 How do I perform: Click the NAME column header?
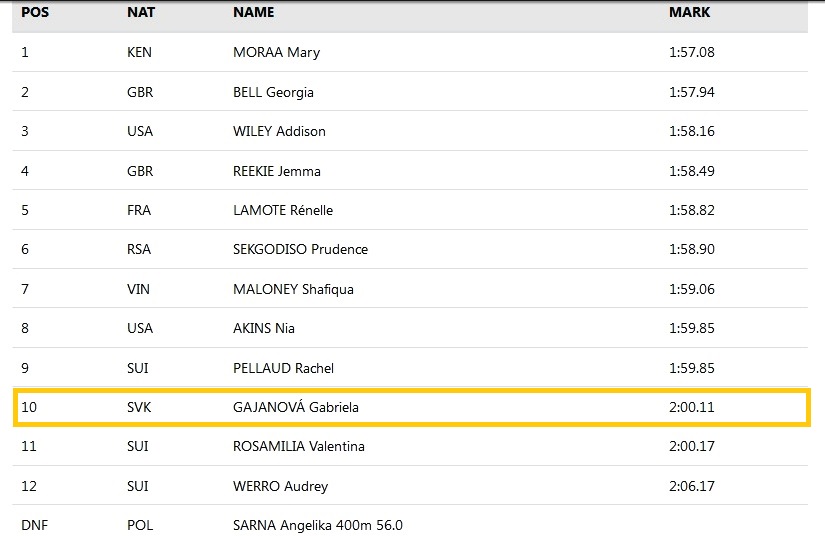click(254, 12)
